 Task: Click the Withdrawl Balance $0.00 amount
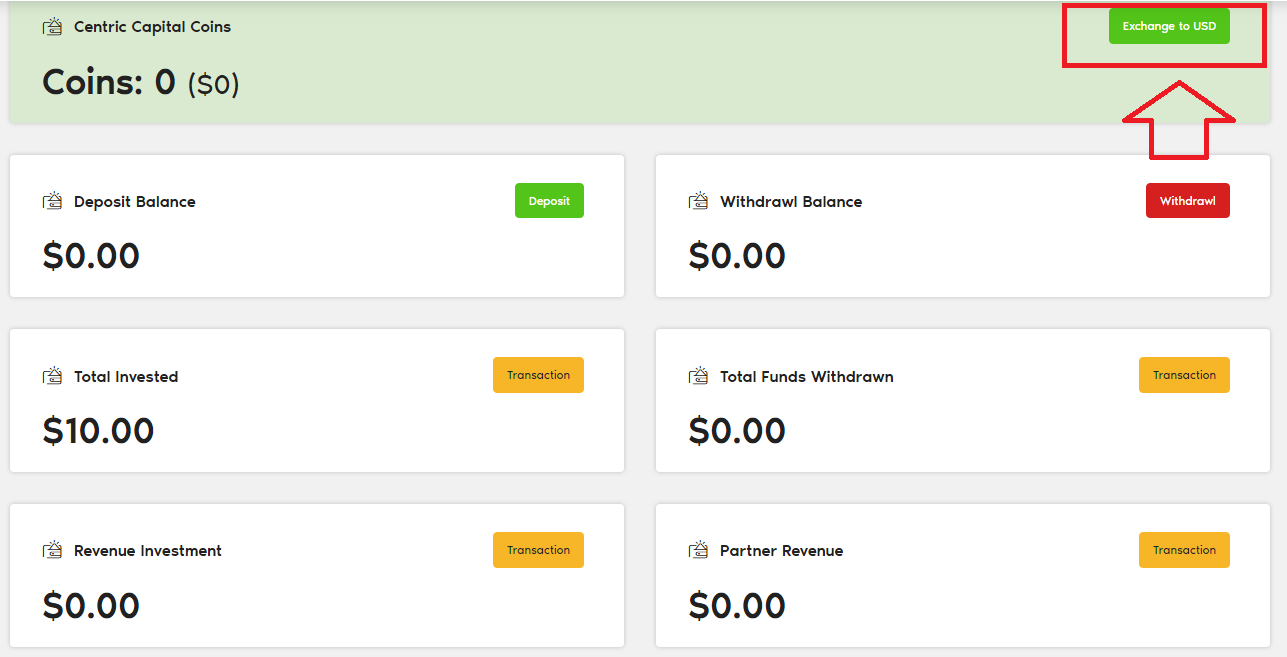tap(737, 256)
